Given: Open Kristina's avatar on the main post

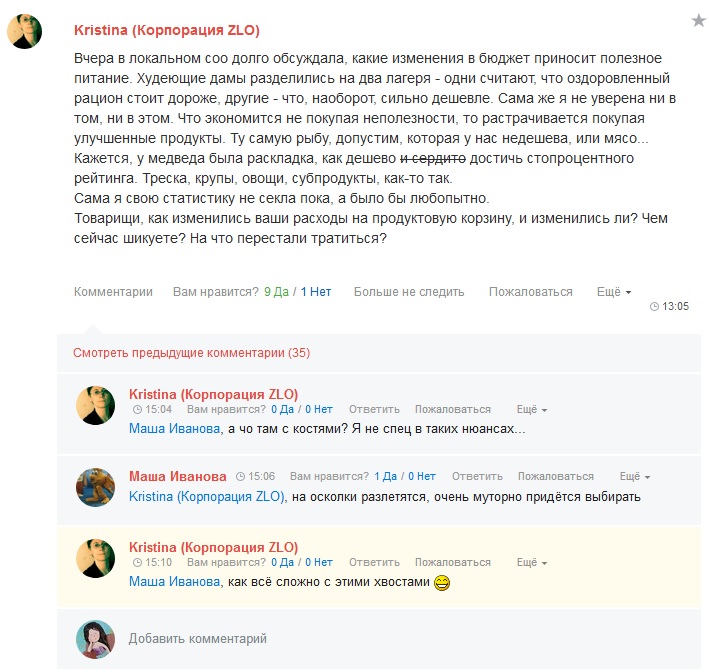Looking at the screenshot, I should pyautogui.click(x=24, y=31).
